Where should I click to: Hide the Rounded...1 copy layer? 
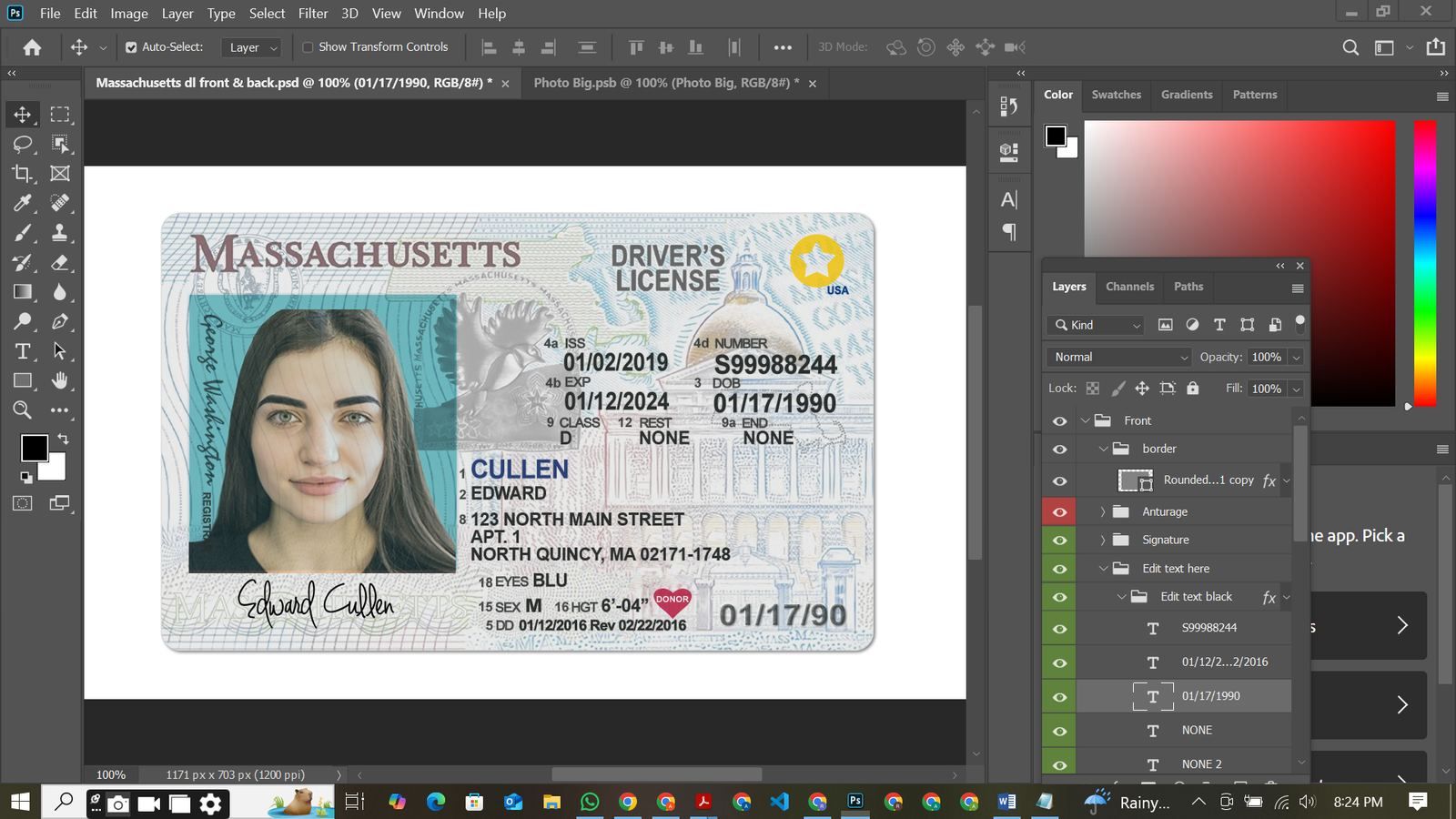[x=1059, y=481]
